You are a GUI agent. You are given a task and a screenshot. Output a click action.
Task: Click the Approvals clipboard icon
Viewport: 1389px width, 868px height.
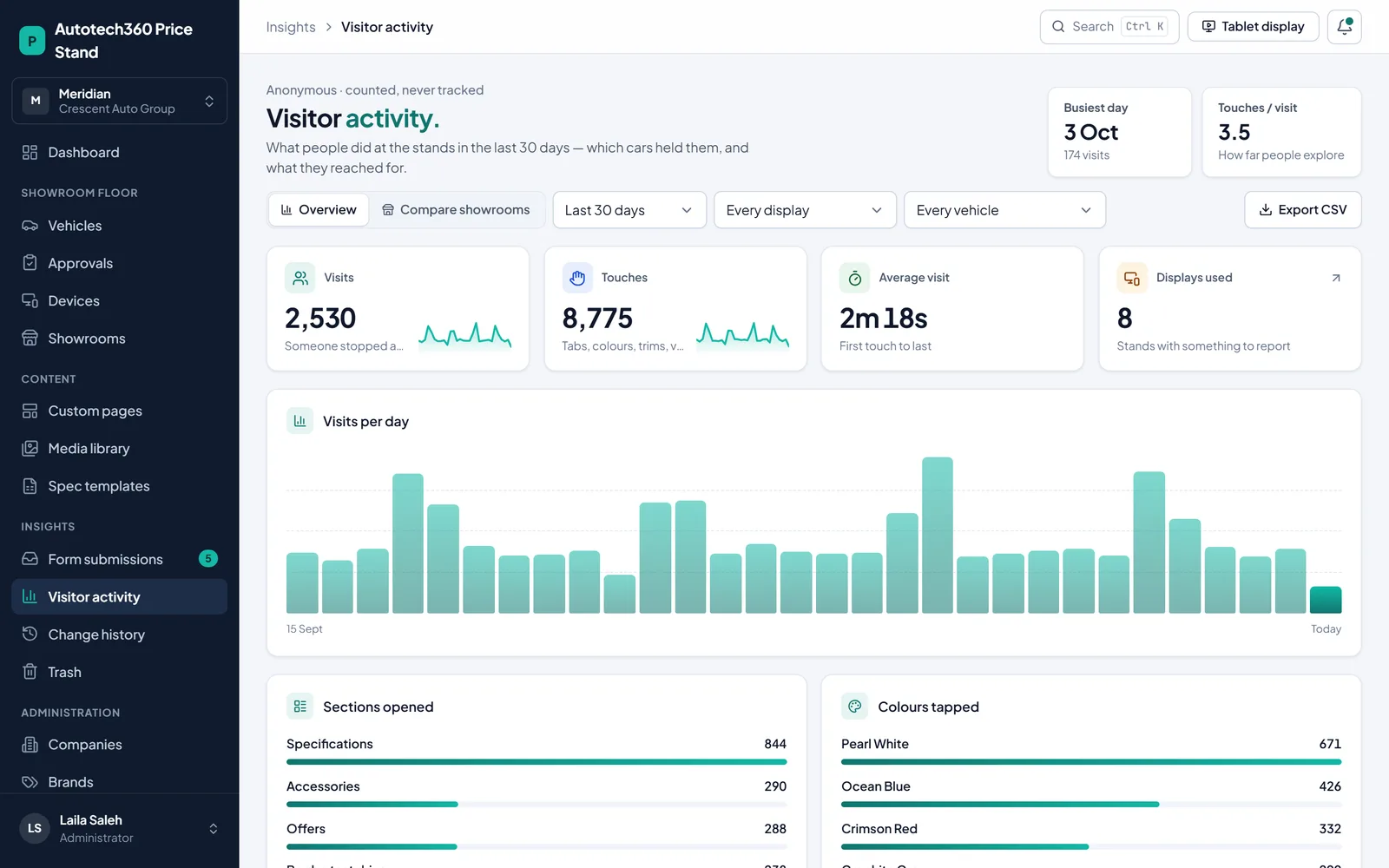click(30, 263)
